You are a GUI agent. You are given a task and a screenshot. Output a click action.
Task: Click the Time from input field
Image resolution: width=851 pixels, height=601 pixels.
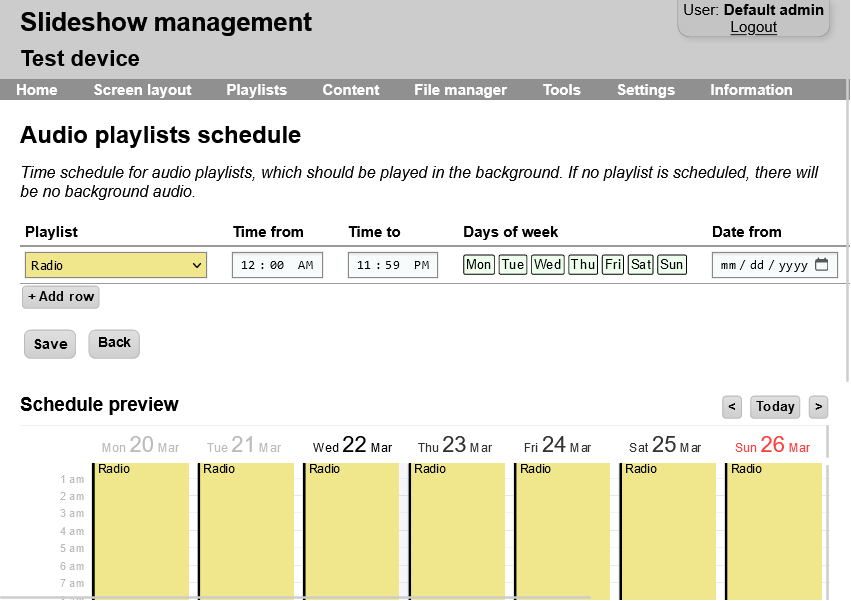pyautogui.click(x=277, y=265)
